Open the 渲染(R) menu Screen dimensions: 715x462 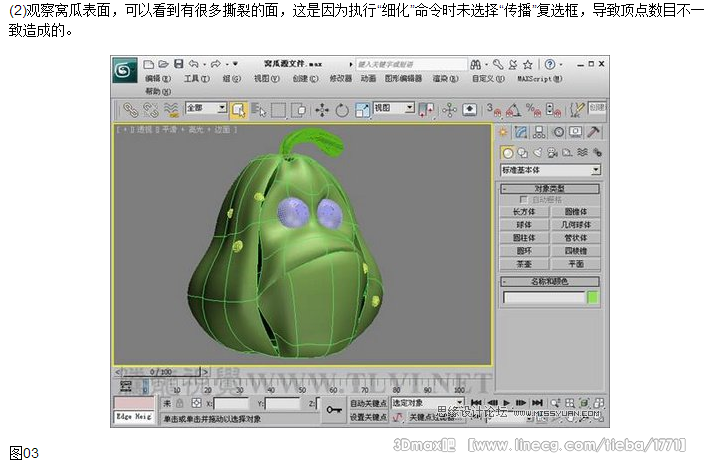(x=445, y=79)
